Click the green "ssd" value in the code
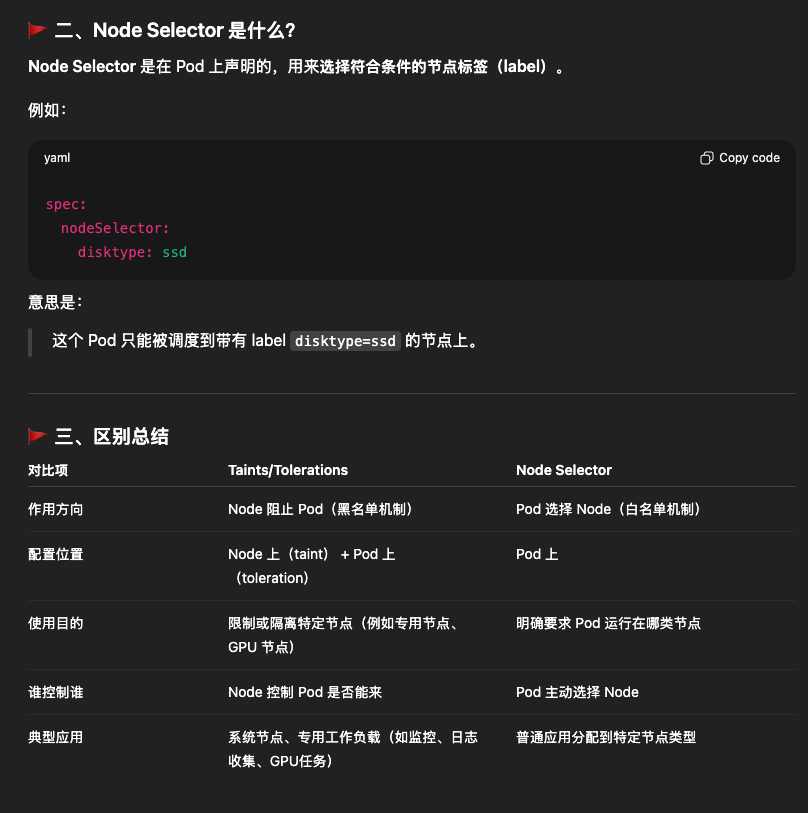Image resolution: width=808 pixels, height=813 pixels. coord(174,252)
